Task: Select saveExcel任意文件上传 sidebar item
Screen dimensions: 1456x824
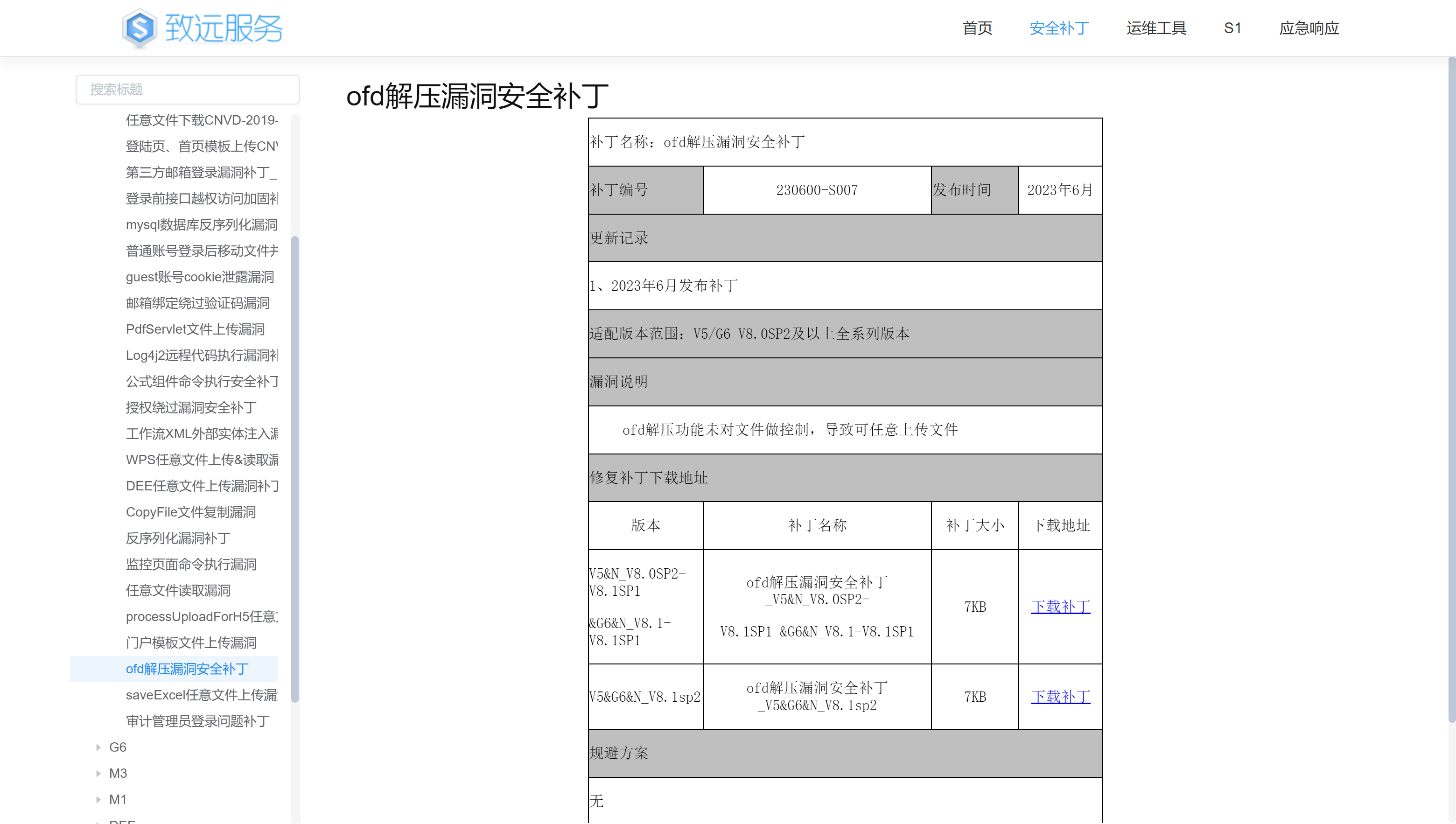Action: 202,695
